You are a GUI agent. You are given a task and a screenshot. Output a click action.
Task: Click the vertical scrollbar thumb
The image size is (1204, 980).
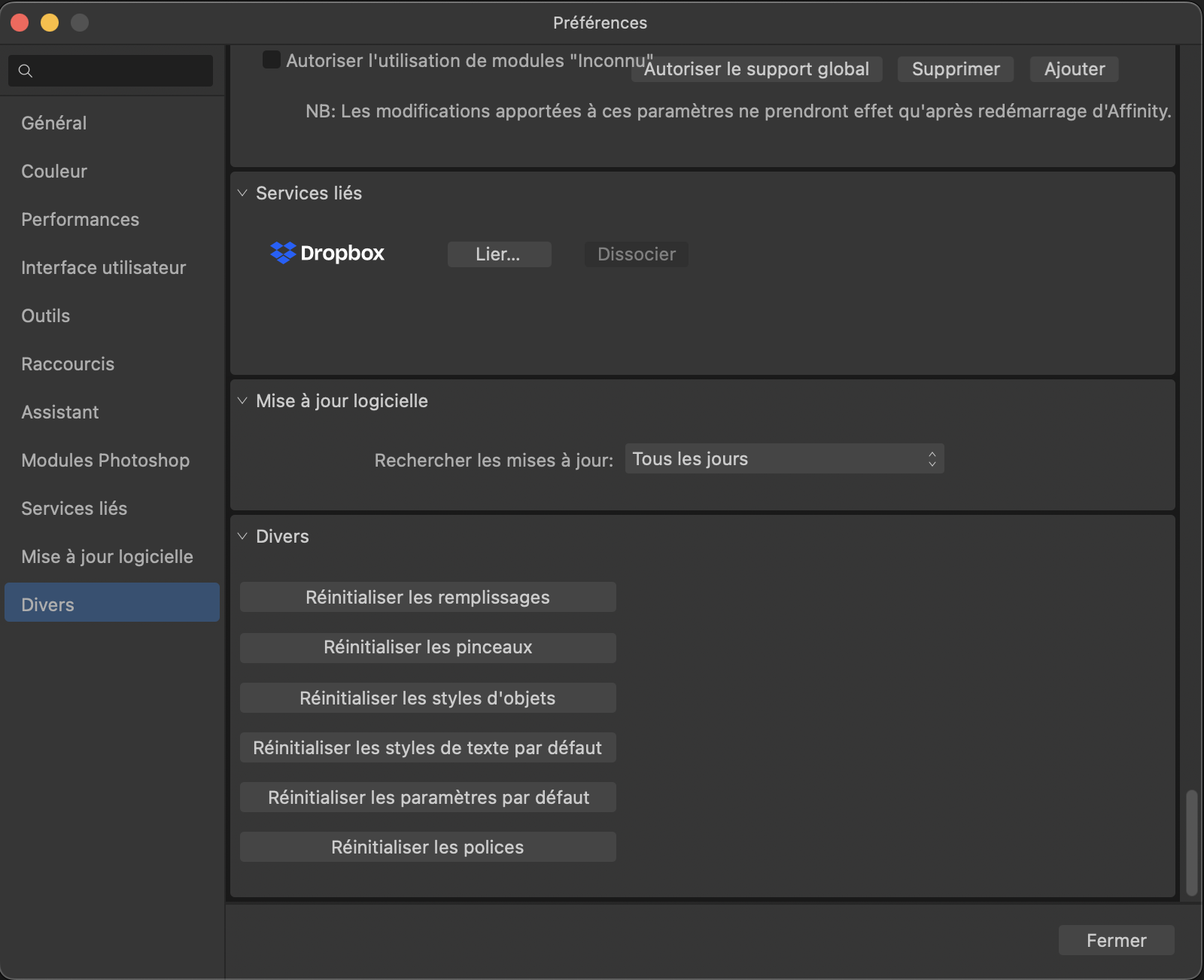[1191, 843]
